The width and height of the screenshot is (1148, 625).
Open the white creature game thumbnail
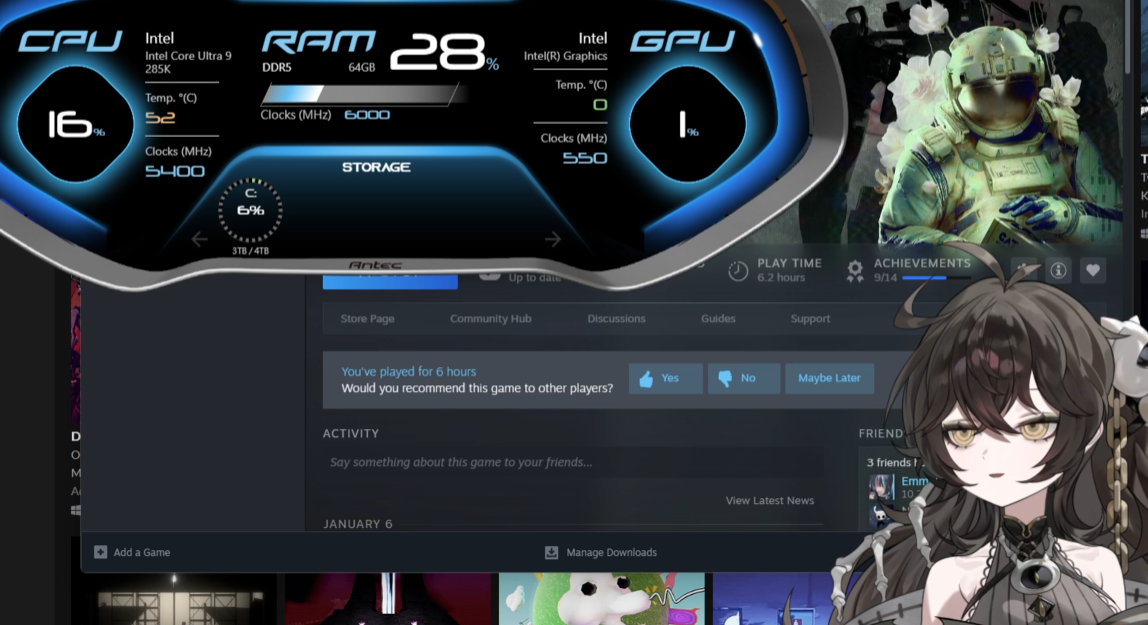[601, 599]
